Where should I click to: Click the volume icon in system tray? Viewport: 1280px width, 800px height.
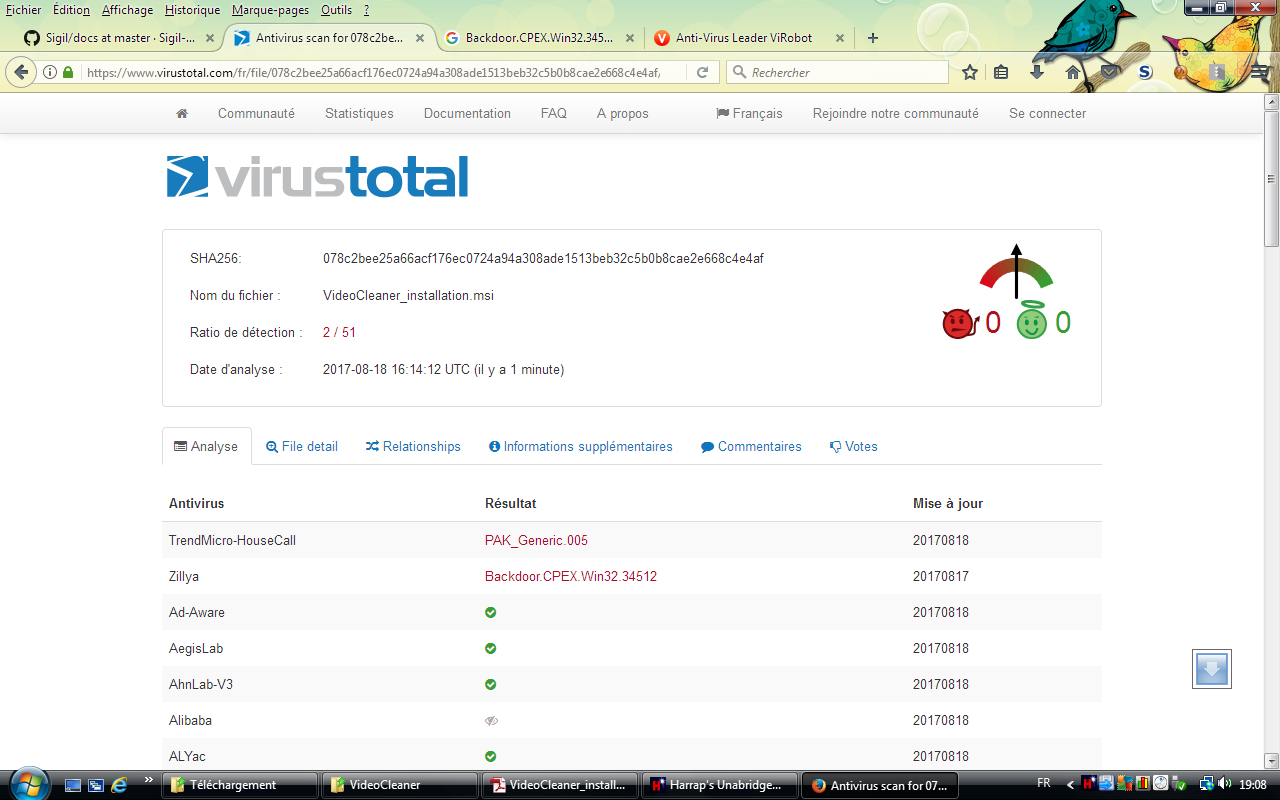(x=1226, y=784)
